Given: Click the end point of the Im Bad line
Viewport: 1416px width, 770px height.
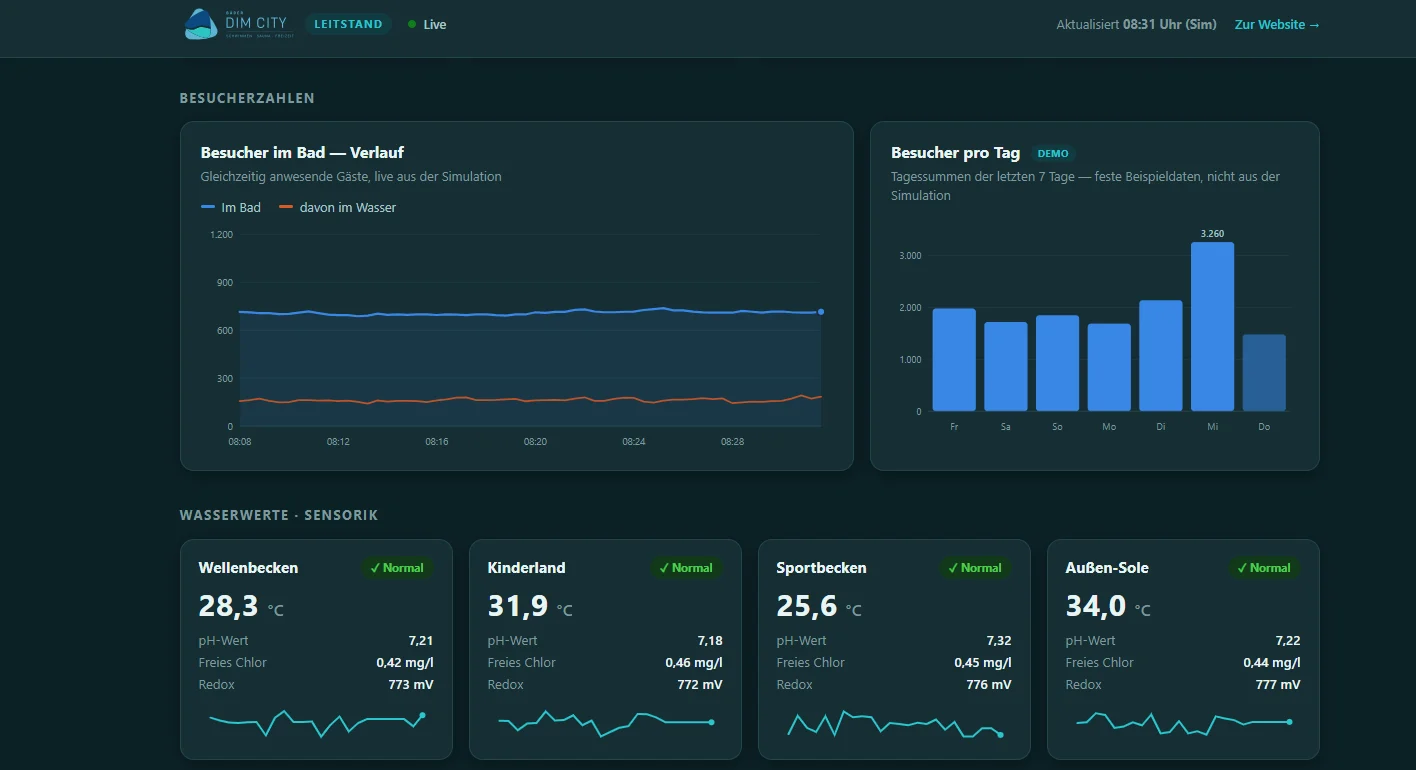Looking at the screenshot, I should (821, 312).
